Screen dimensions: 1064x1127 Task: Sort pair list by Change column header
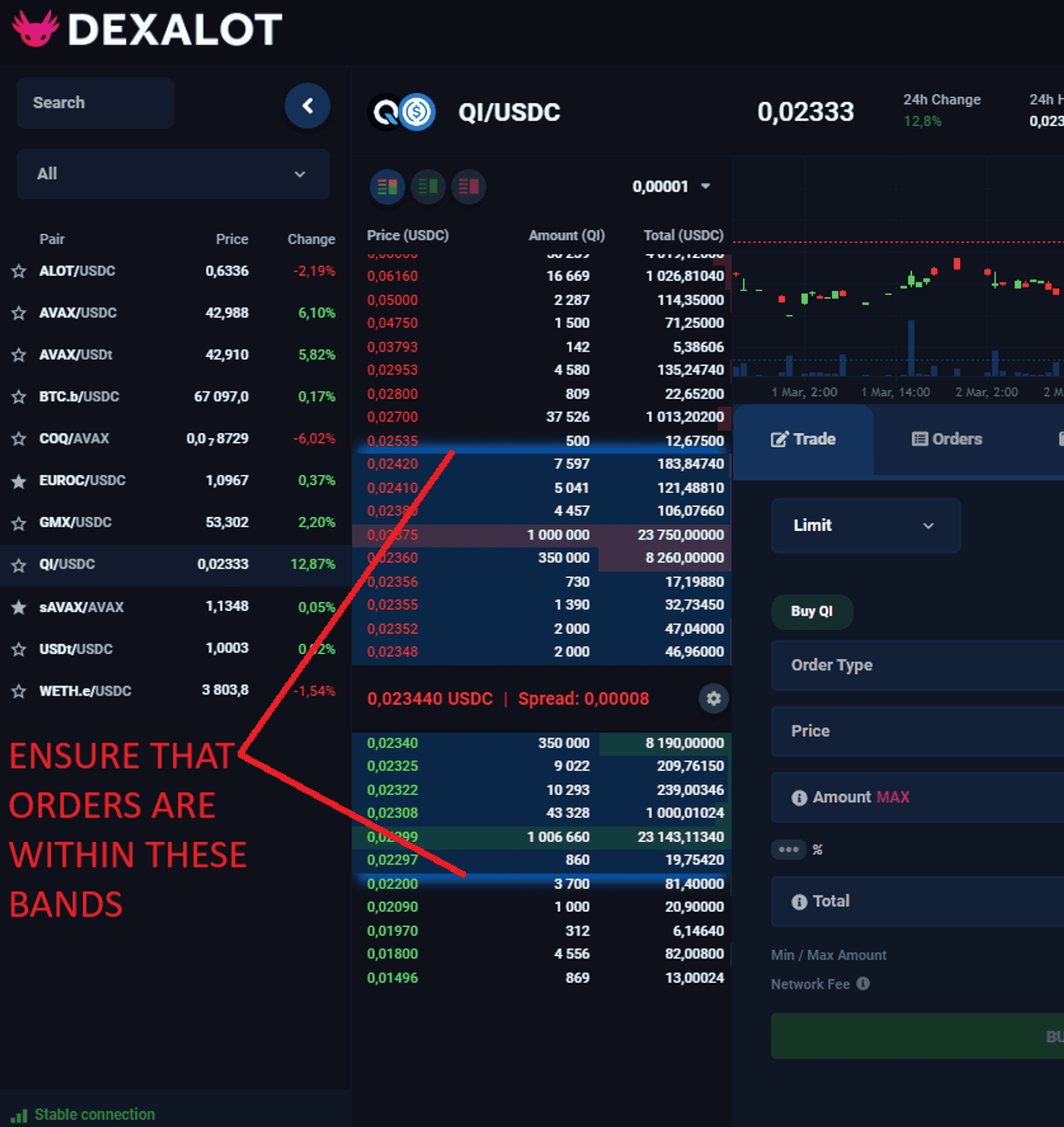click(x=311, y=239)
